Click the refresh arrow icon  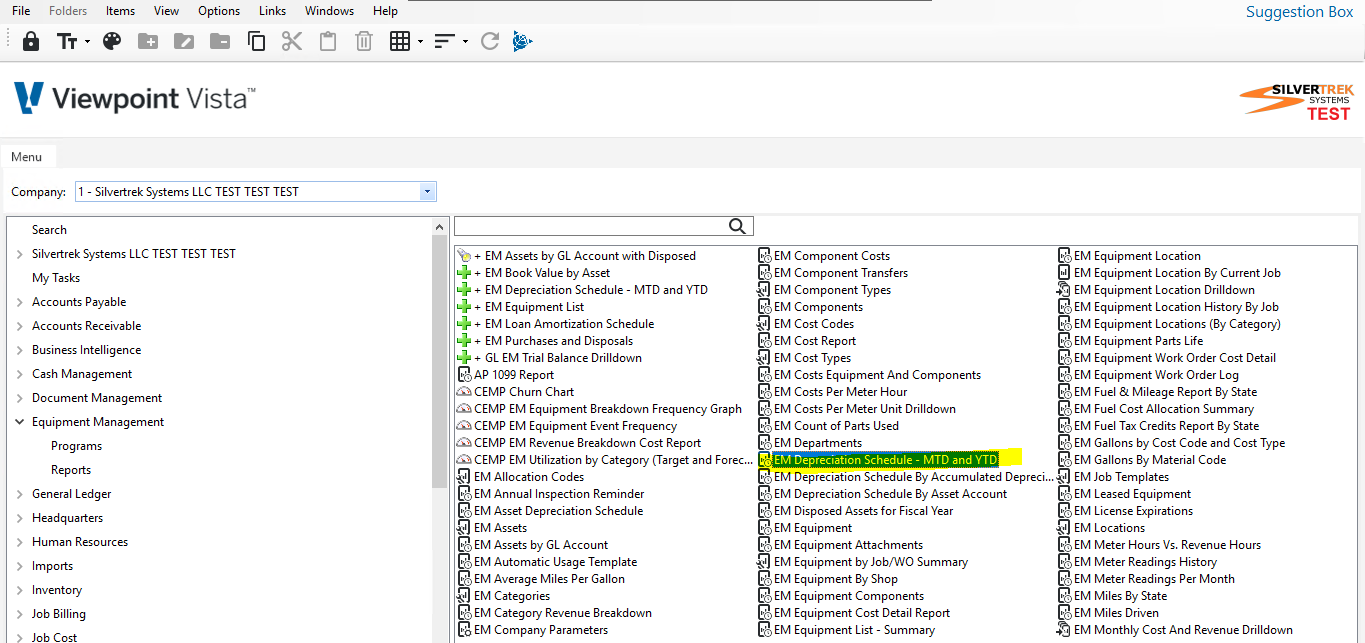tap(489, 41)
